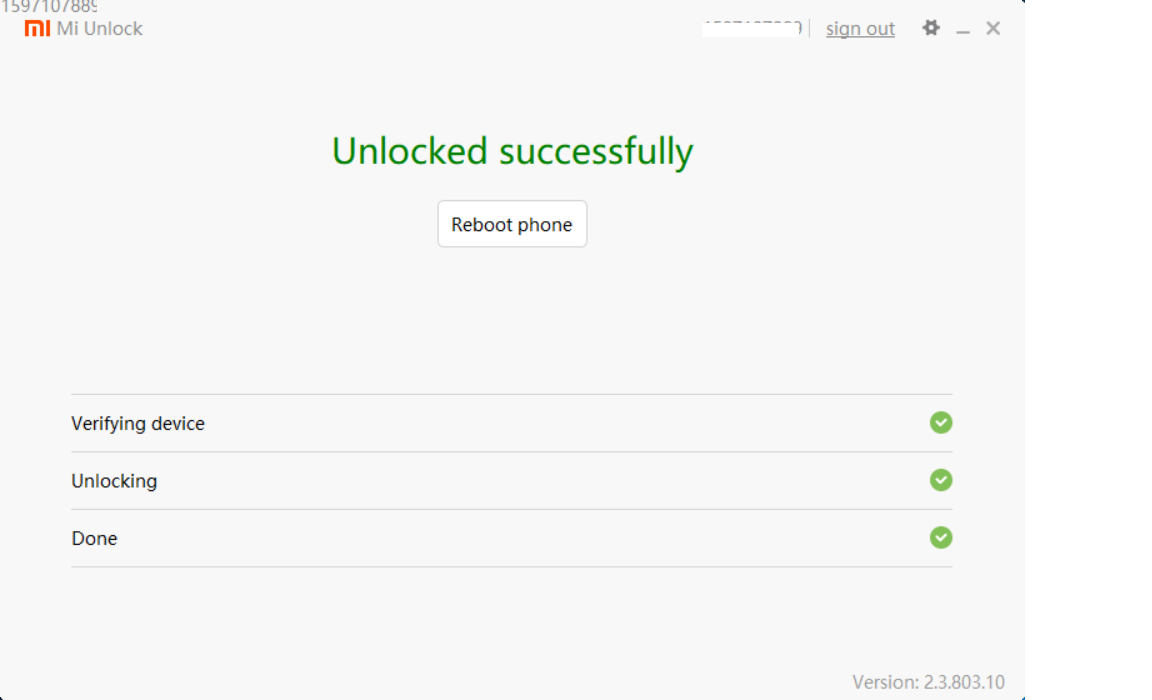The height and width of the screenshot is (700, 1152).
Task: Click the green checkmark beside Verifying device
Action: 941,423
